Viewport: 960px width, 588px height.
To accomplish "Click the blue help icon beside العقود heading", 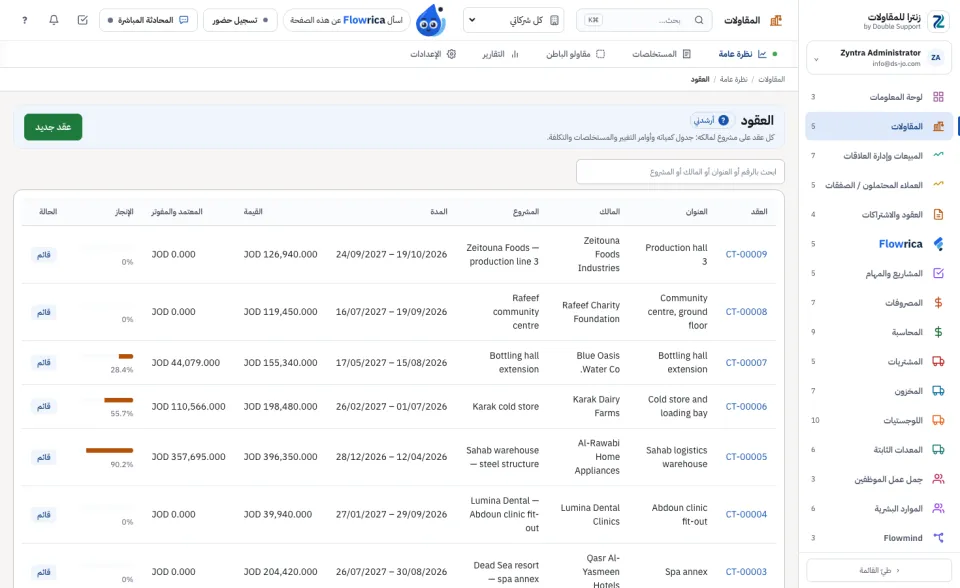I will click(x=723, y=120).
